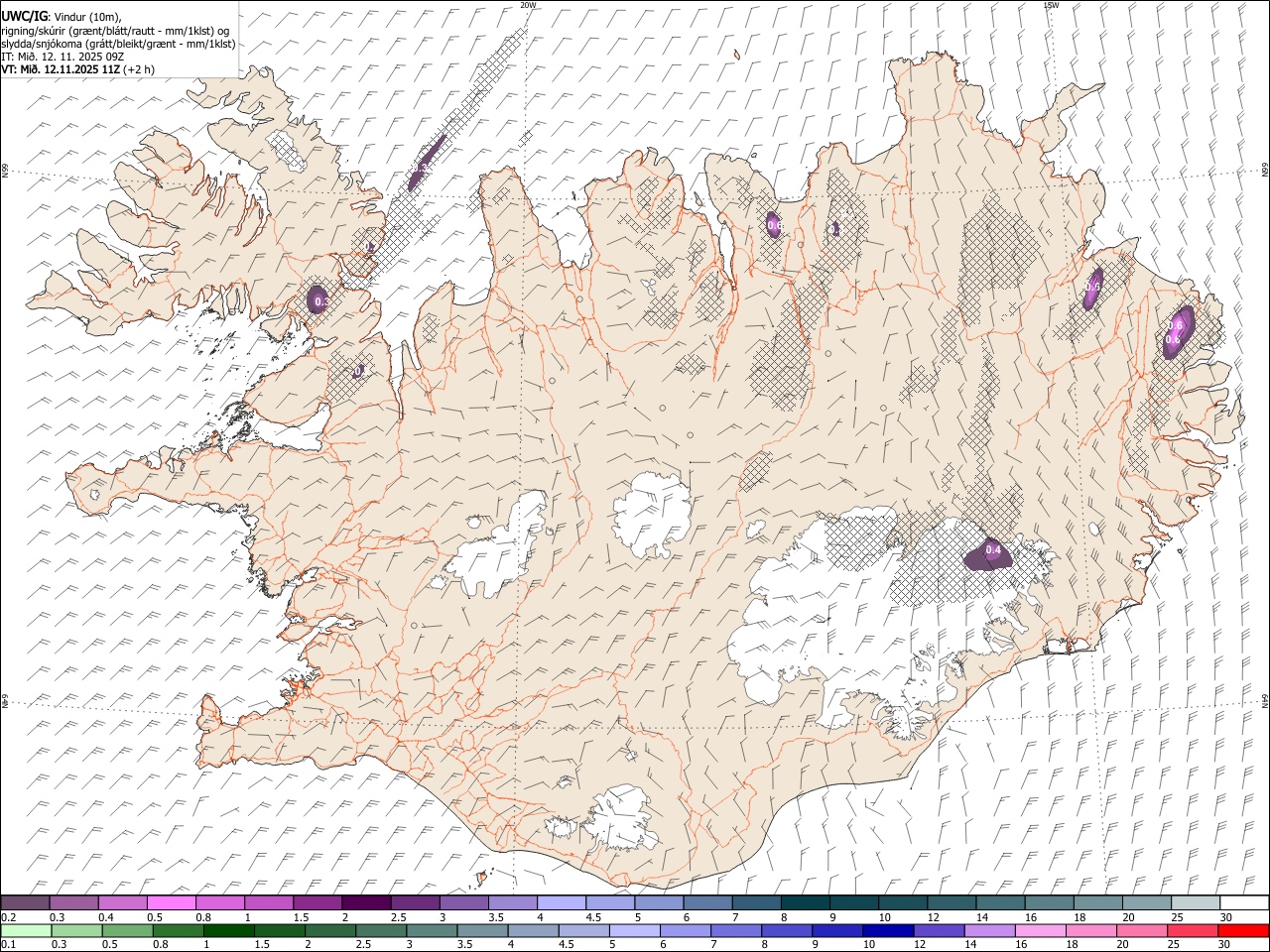The image size is (1270, 952).
Task: Pick the first greyish-purple swatch after 0.2
Action: [x=25, y=903]
